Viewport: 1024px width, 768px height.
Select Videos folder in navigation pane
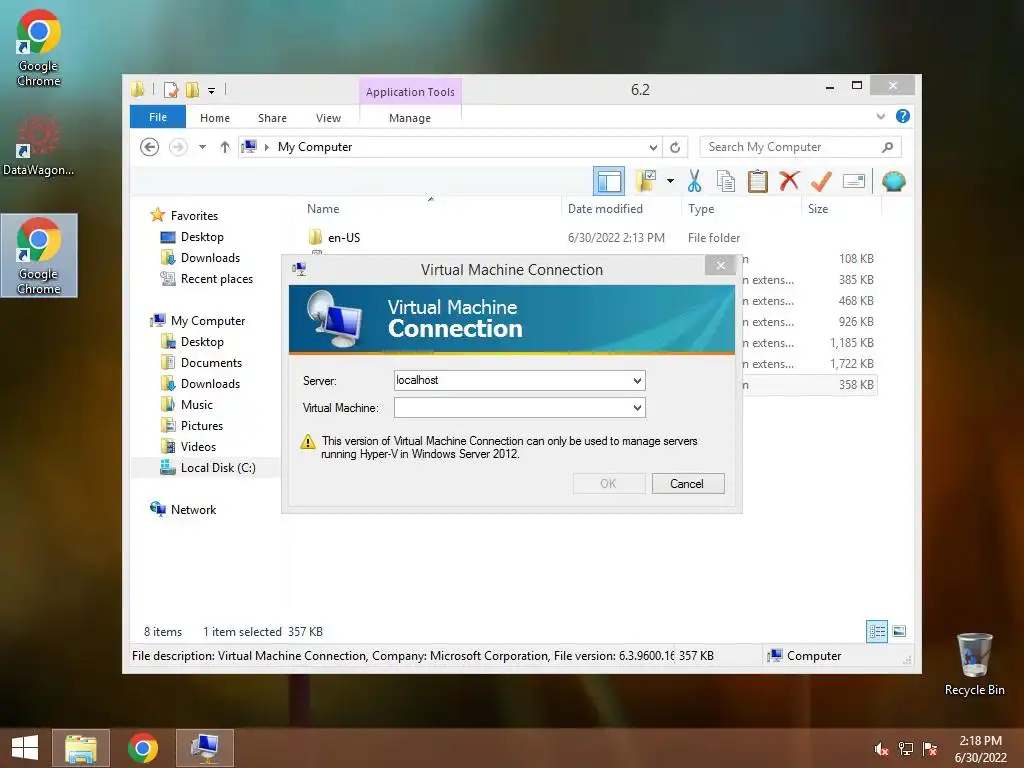pyautogui.click(x=198, y=447)
